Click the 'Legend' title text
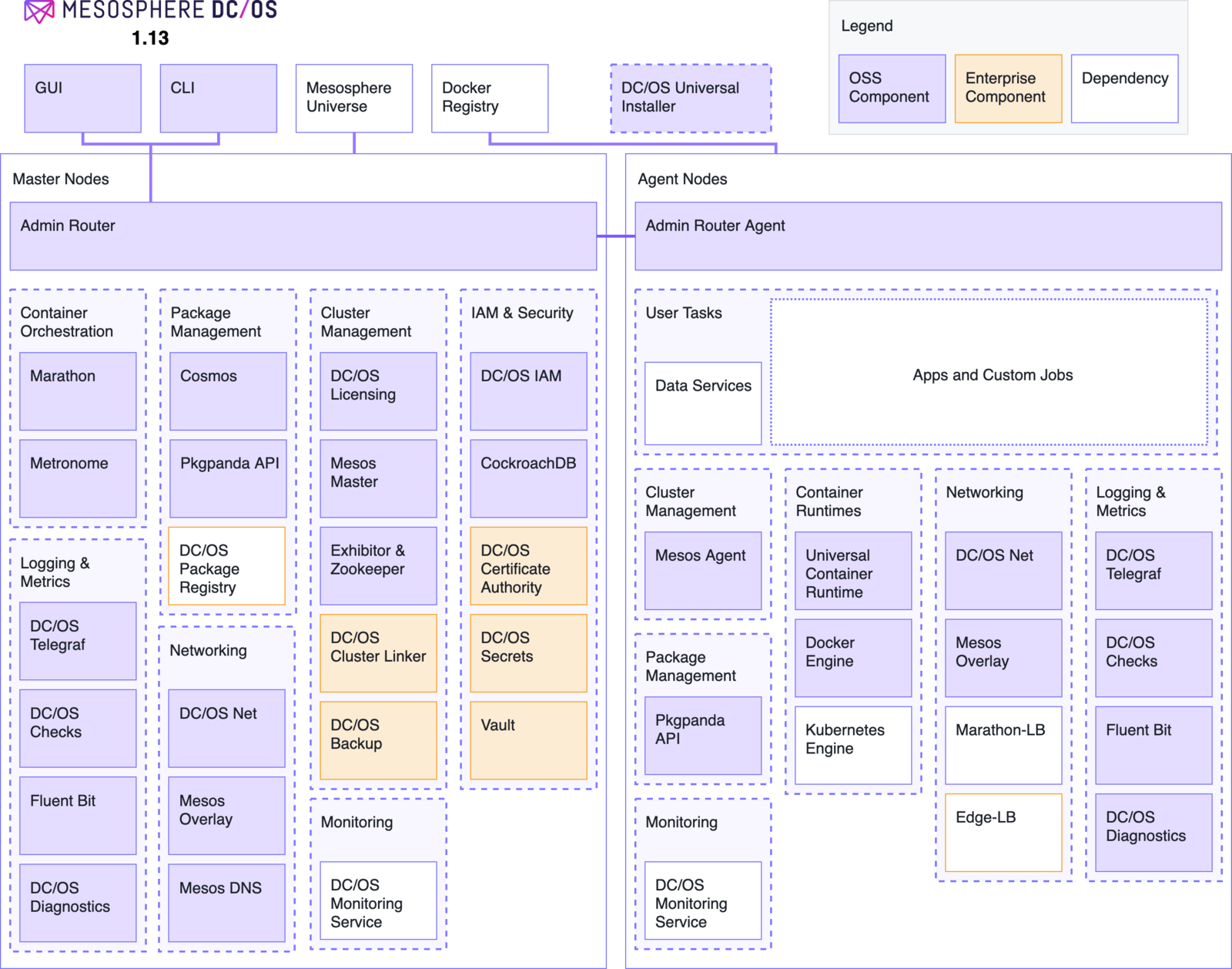This screenshot has height=969, width=1232. [x=867, y=26]
